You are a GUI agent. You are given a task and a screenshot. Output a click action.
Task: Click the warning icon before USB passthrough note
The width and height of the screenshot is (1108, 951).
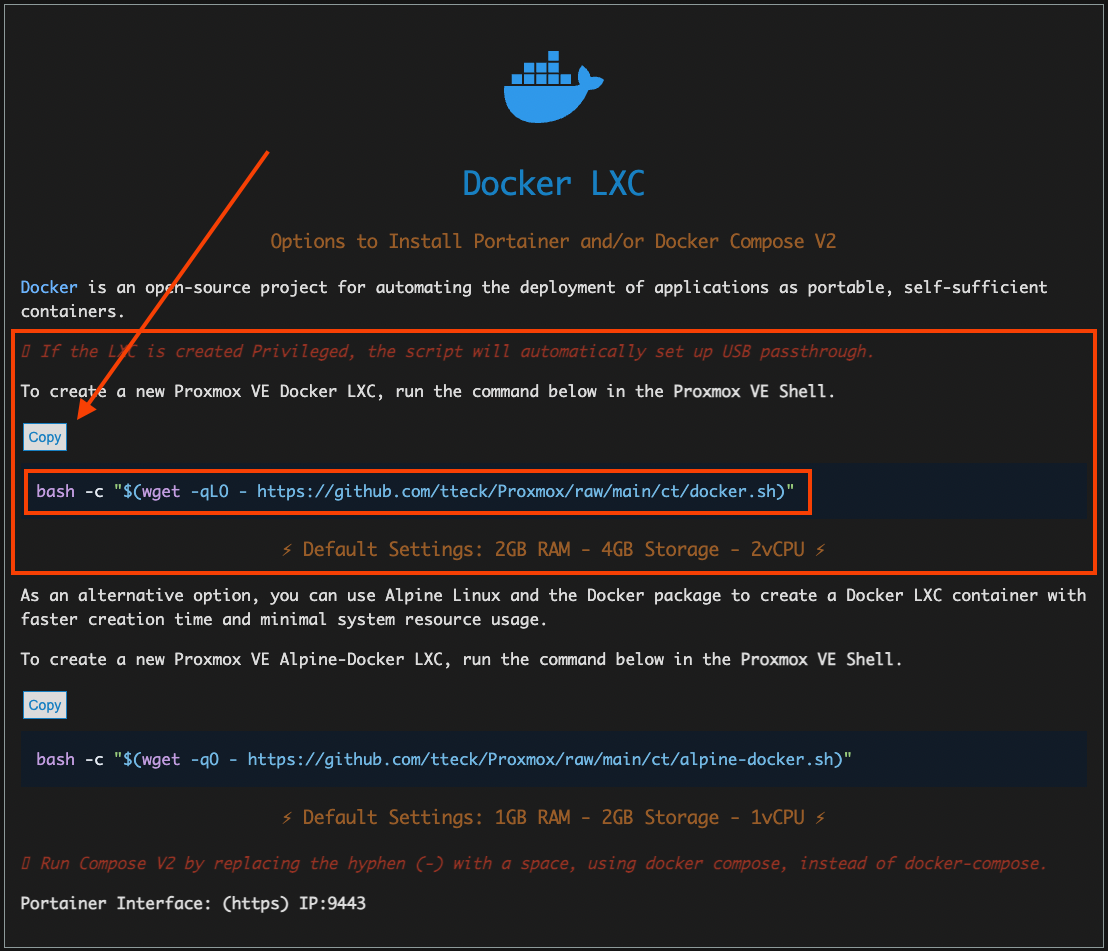(27, 351)
